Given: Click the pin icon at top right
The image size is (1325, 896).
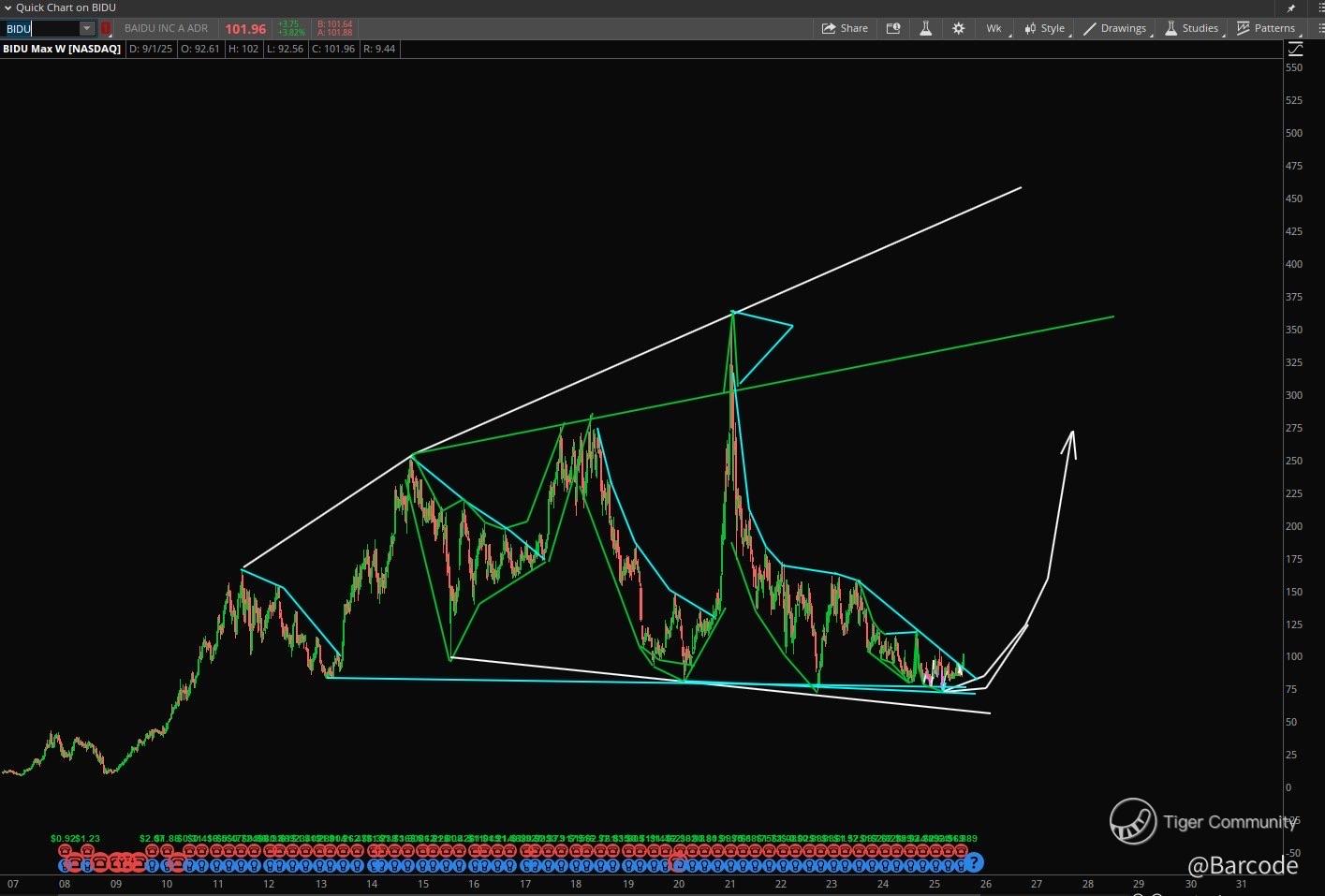Looking at the screenshot, I should (x=1291, y=8).
